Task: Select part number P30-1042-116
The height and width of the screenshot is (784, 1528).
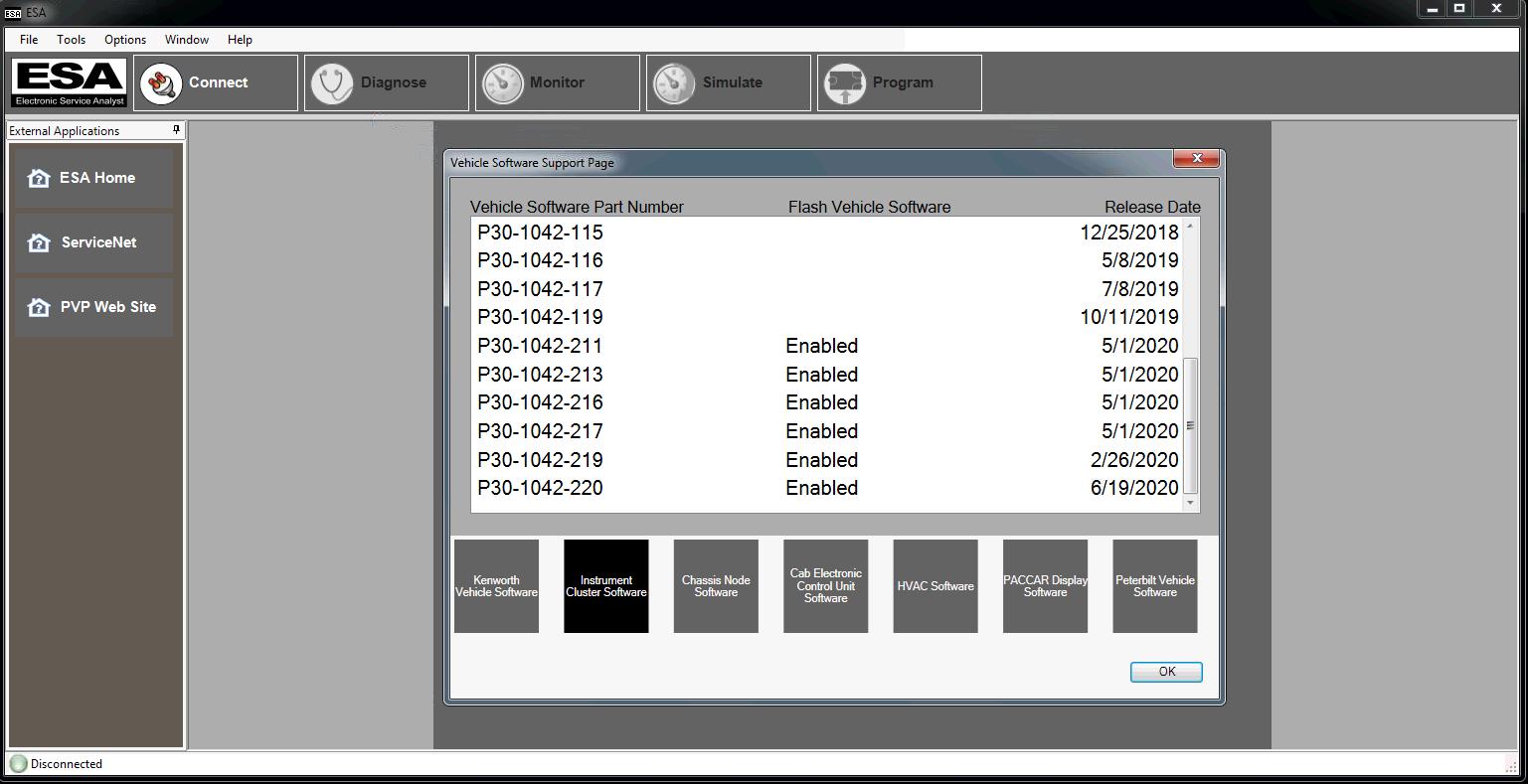Action: click(x=541, y=260)
